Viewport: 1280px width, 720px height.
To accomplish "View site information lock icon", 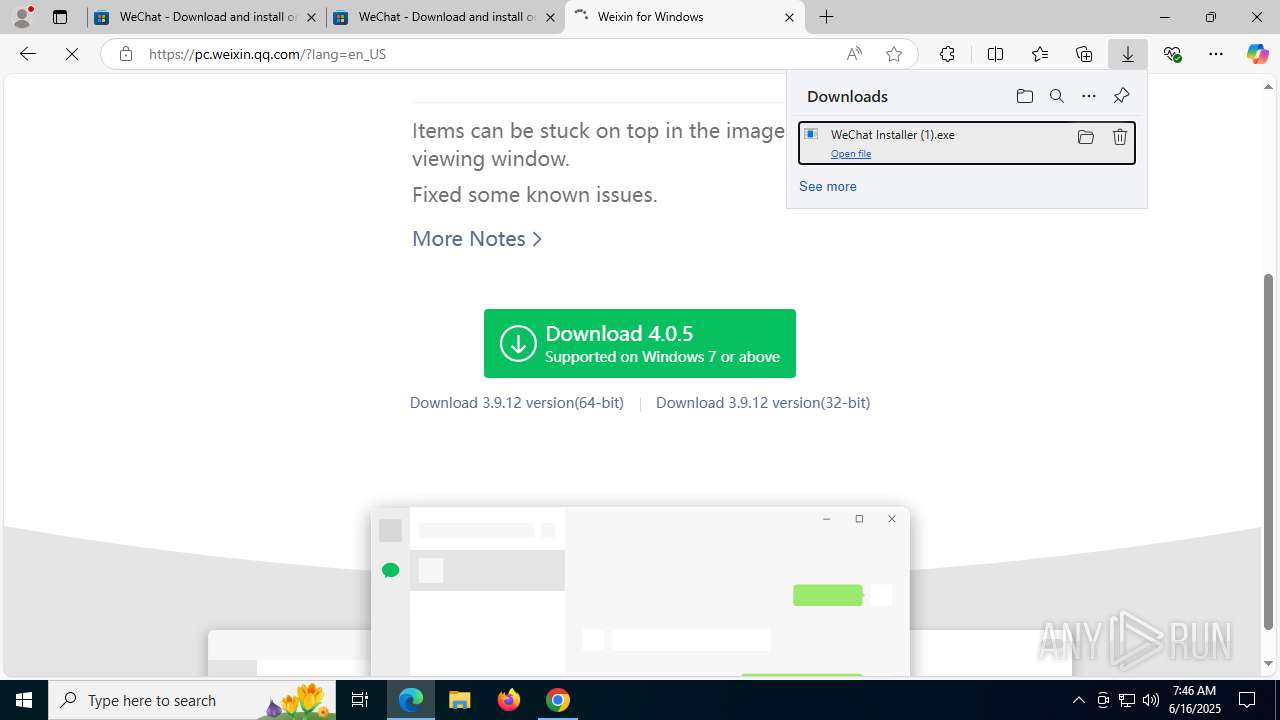I will [x=125, y=54].
